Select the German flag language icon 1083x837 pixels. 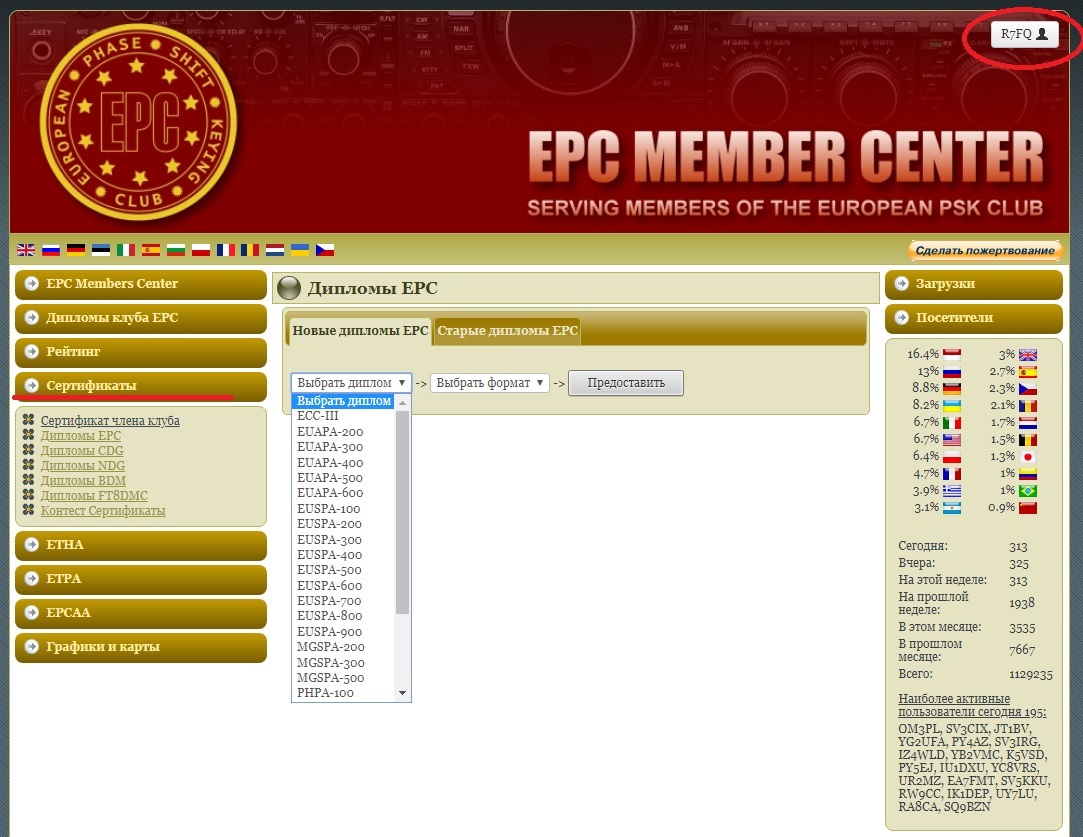(x=76, y=250)
